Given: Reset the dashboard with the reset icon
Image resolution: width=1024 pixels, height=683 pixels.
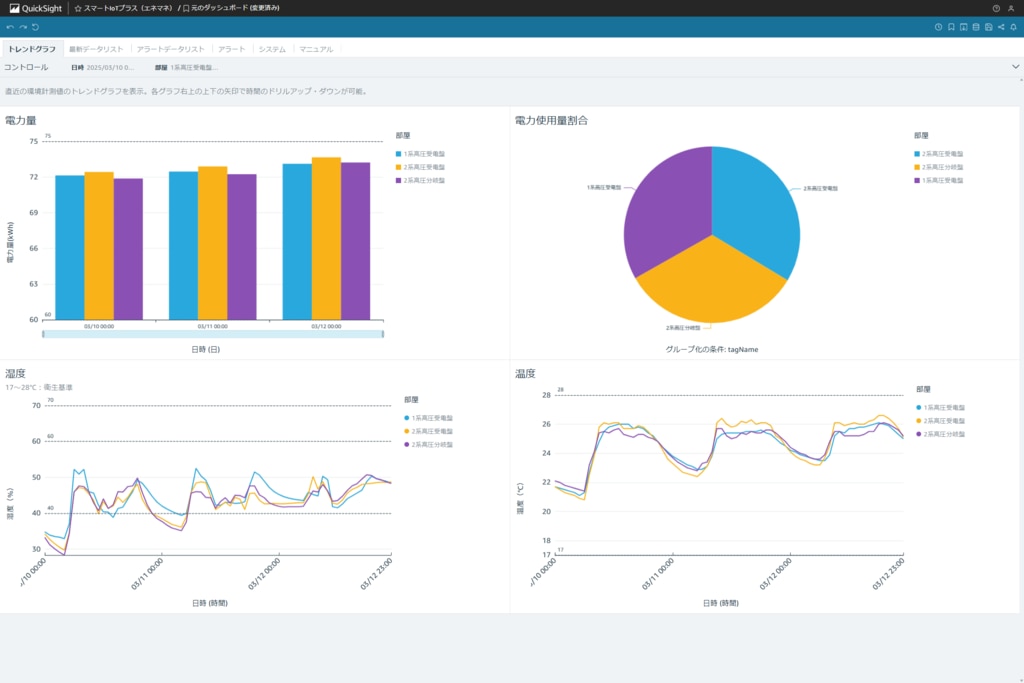Looking at the screenshot, I should [x=36, y=27].
